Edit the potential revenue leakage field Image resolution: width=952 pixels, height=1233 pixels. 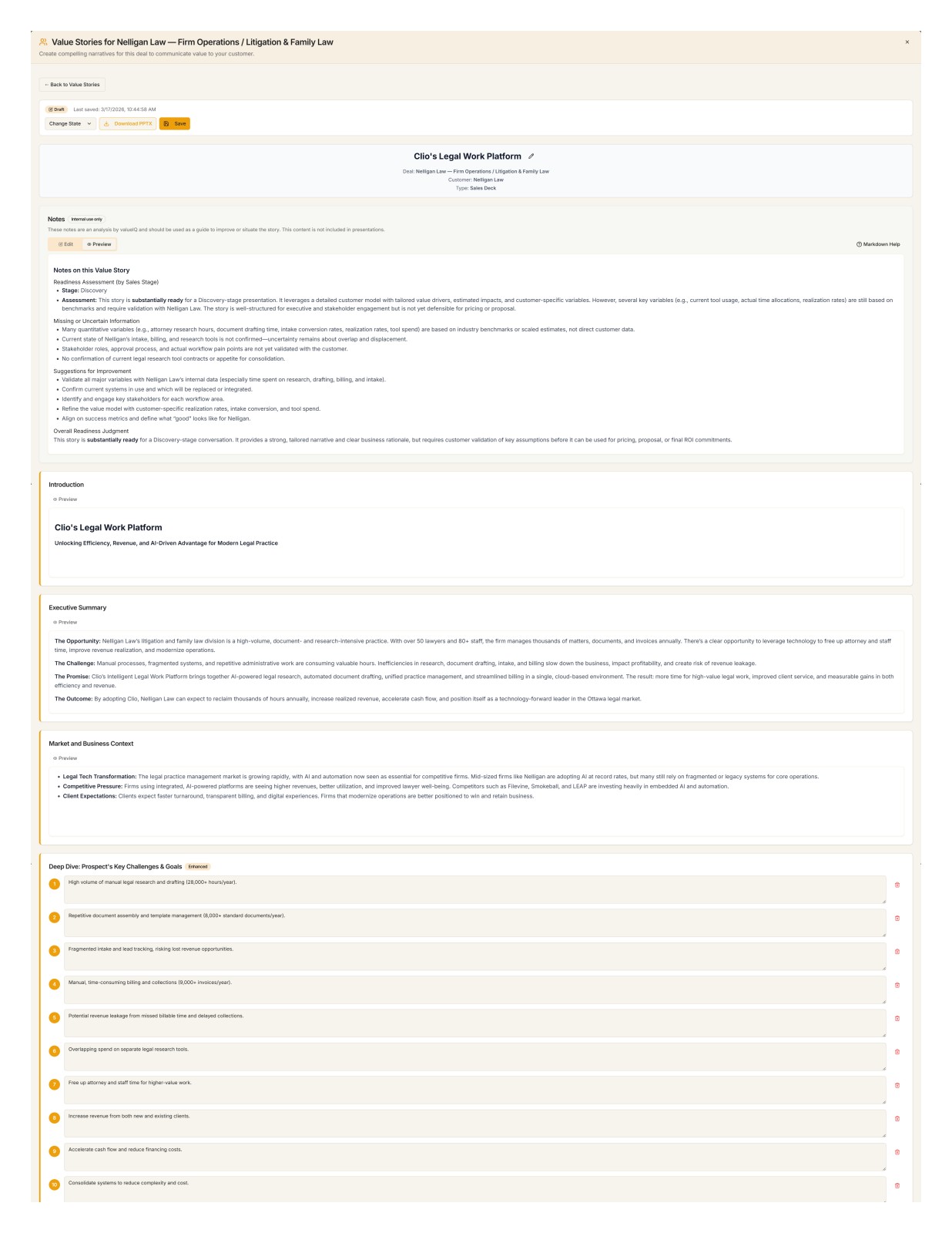pos(474,1023)
